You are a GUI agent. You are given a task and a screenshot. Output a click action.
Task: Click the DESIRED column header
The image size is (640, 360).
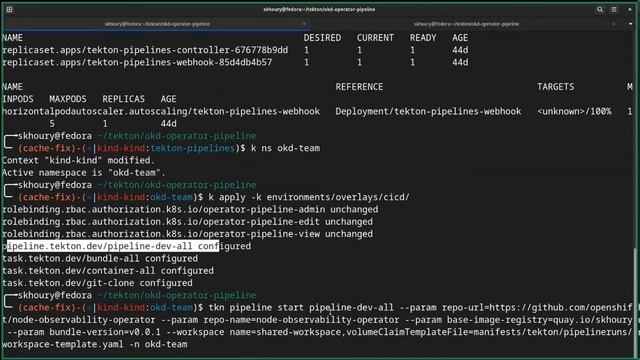pos(322,38)
